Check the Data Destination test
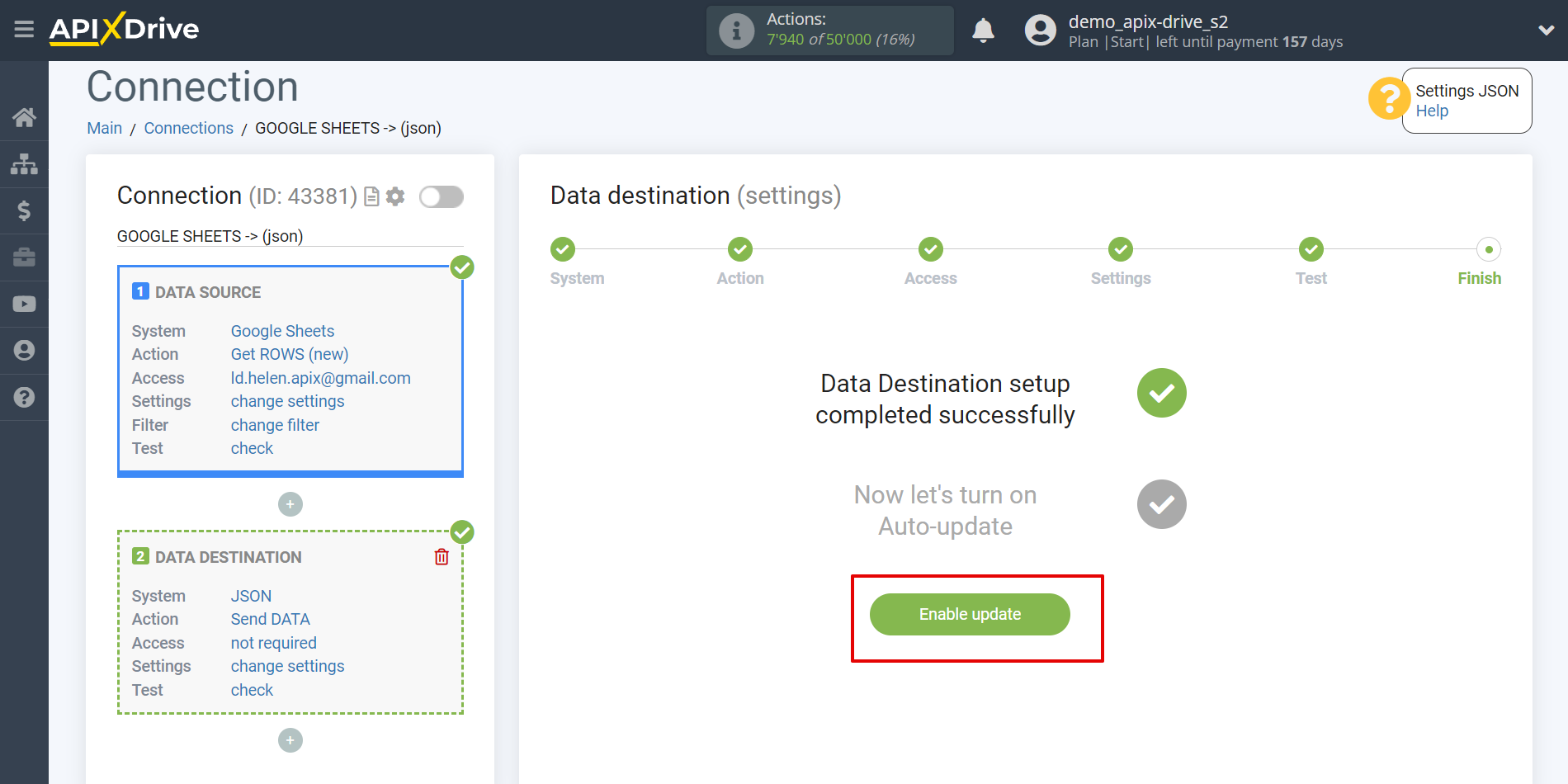 coord(252,690)
